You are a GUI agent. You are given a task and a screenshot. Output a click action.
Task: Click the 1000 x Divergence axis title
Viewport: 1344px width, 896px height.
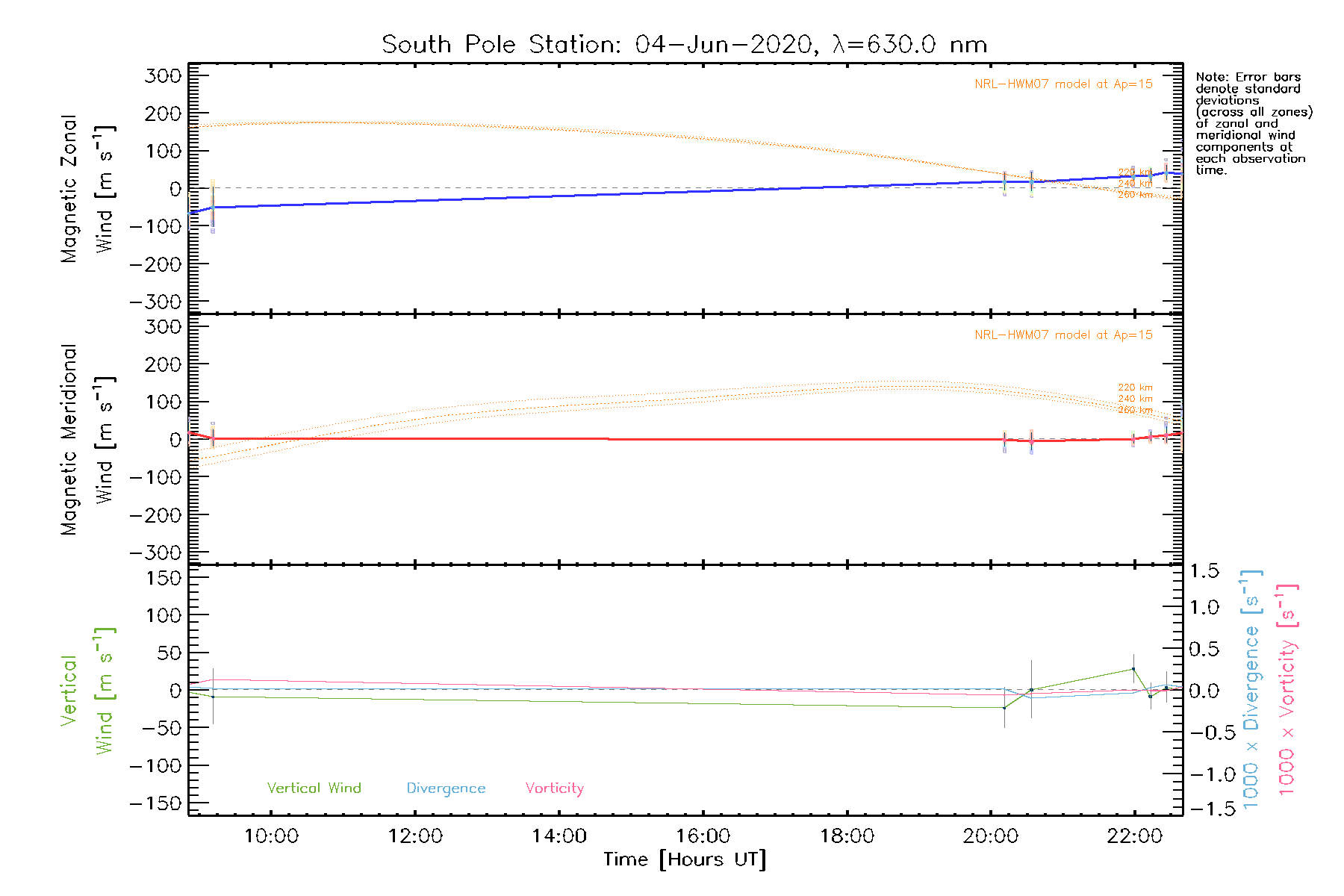click(x=1251, y=690)
